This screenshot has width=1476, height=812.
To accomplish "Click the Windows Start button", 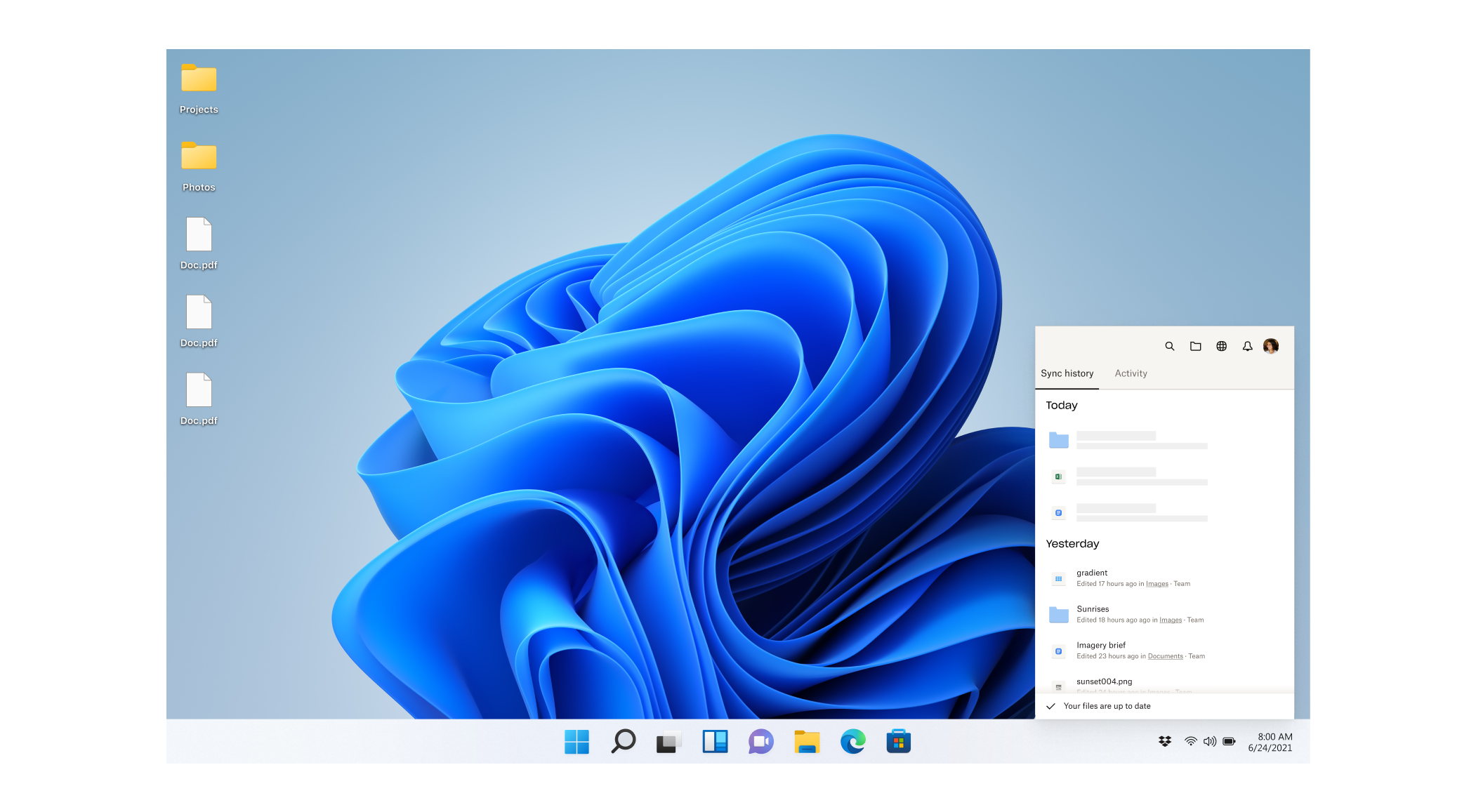I will tap(577, 740).
